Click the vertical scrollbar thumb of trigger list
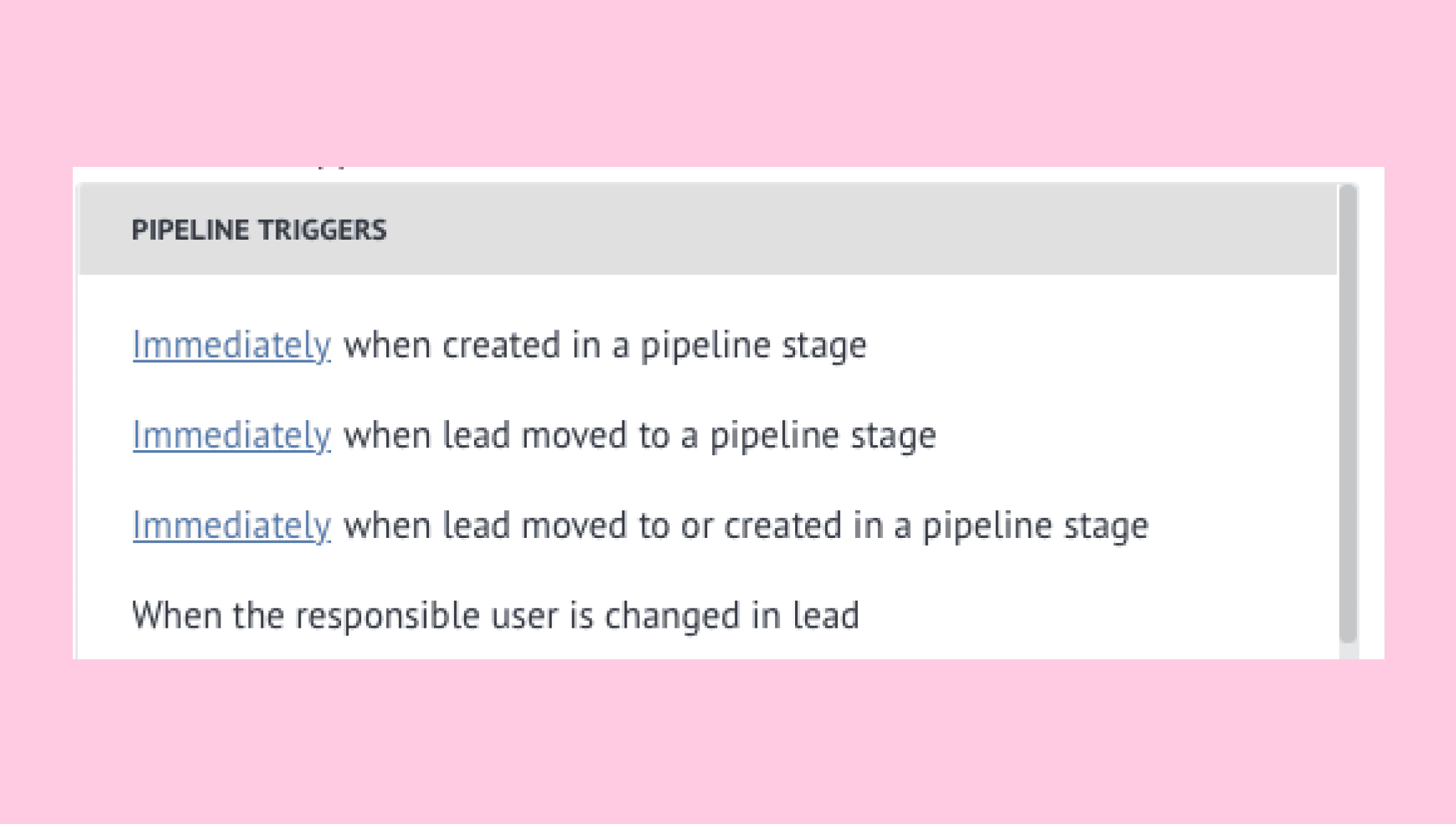The width and height of the screenshot is (1456, 824). (1348, 414)
